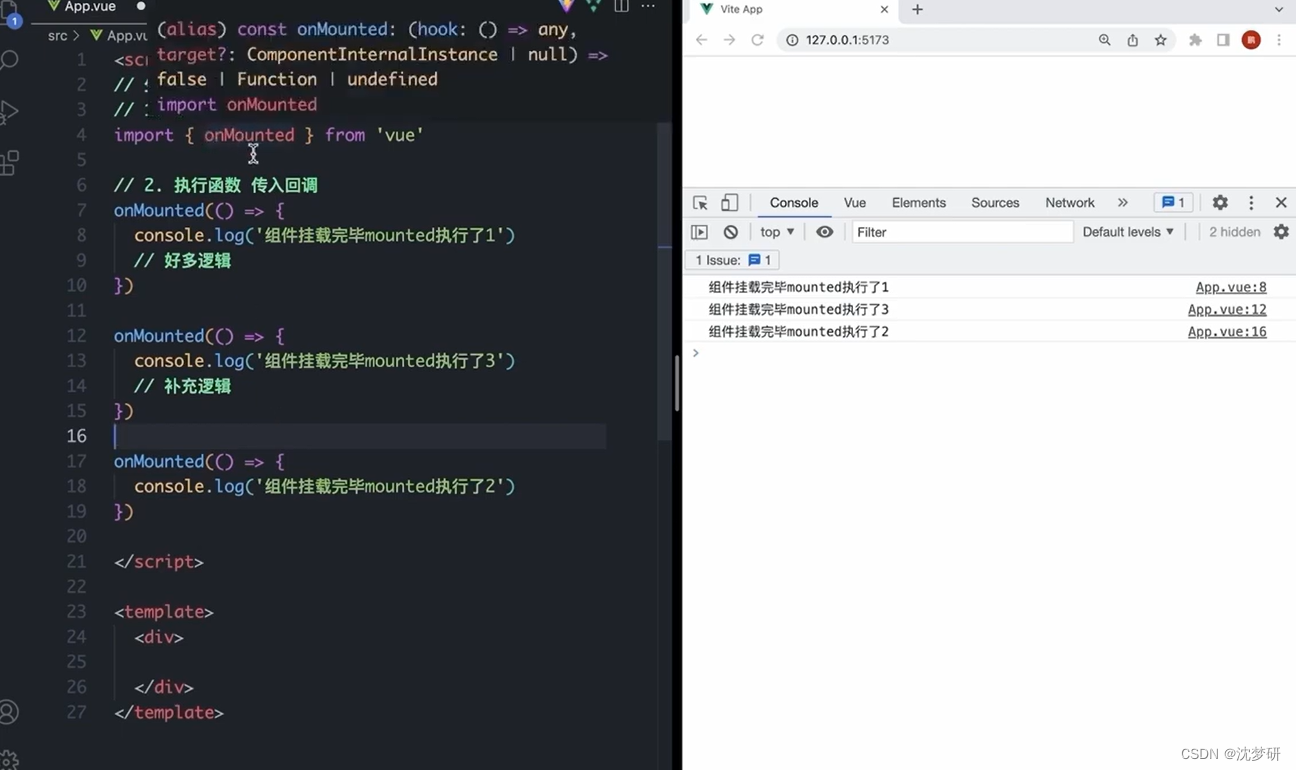The image size is (1296, 770).
Task: Go back in the browser
Action: pos(701,40)
